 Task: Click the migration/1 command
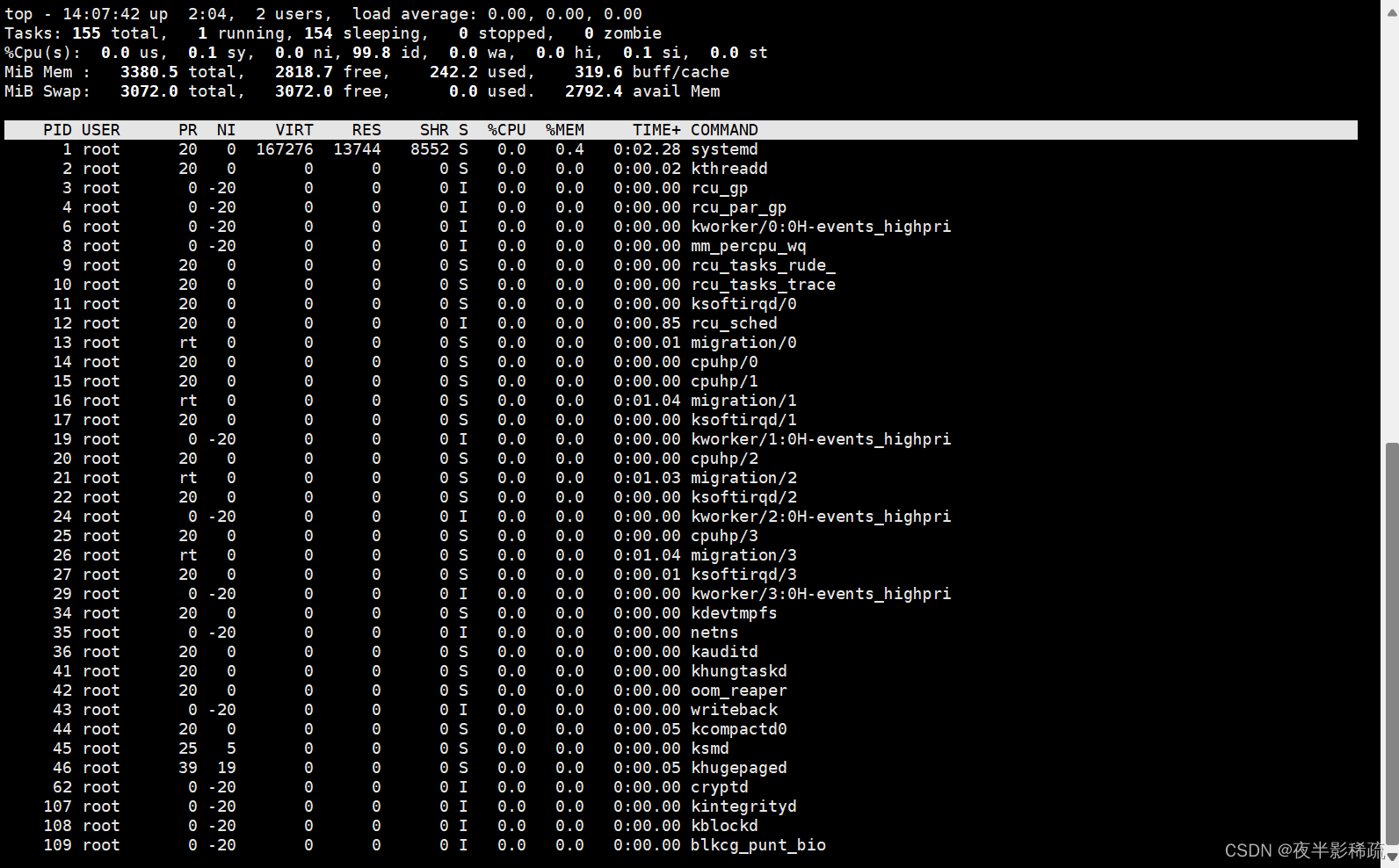(x=743, y=401)
